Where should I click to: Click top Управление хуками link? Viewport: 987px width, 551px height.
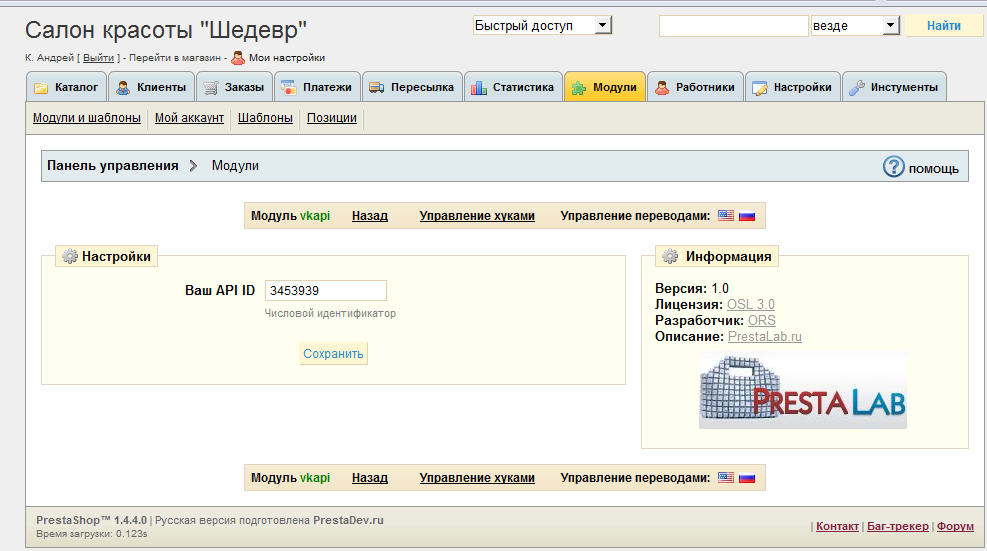coord(477,216)
